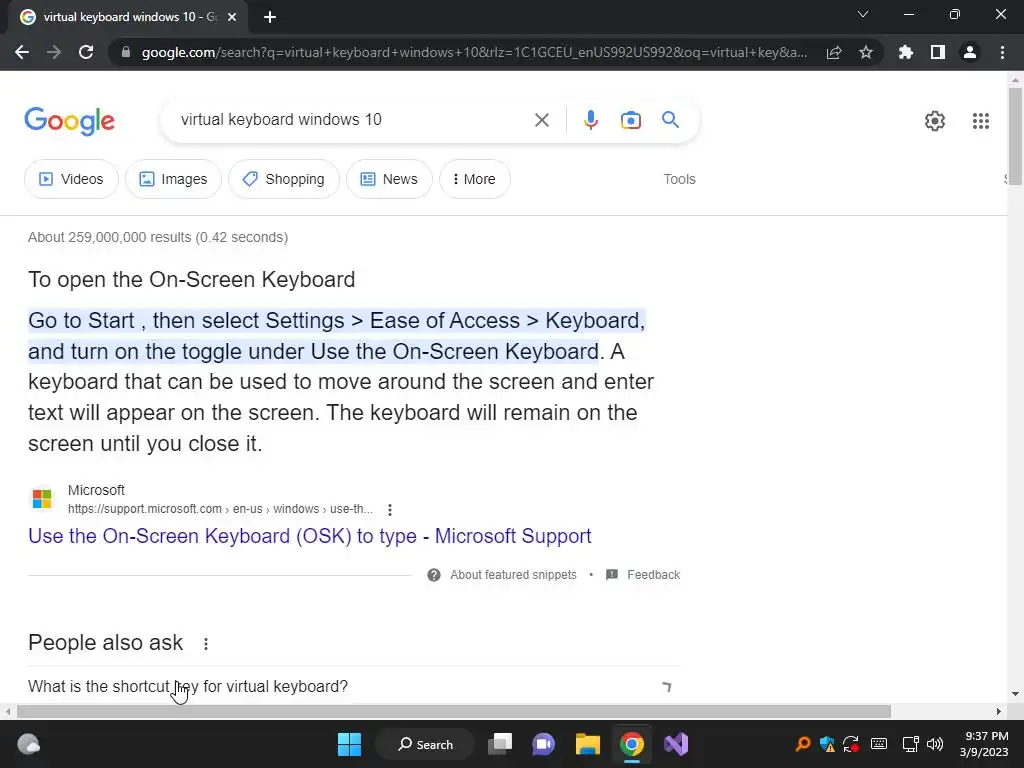Image resolution: width=1024 pixels, height=768 pixels.
Task: Clear the search box text
Action: [x=541, y=120]
